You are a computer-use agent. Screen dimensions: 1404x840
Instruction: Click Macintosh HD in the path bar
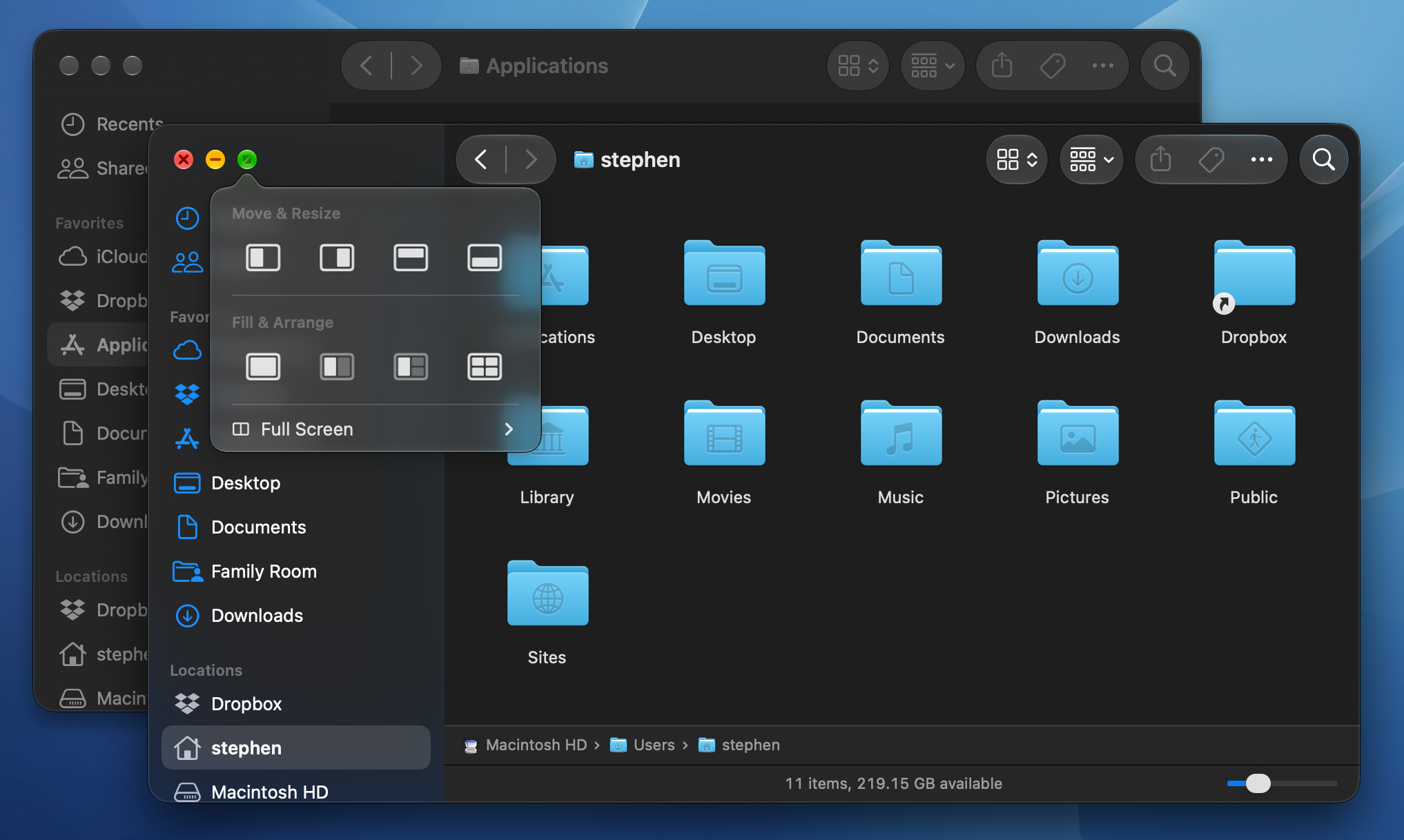point(526,745)
